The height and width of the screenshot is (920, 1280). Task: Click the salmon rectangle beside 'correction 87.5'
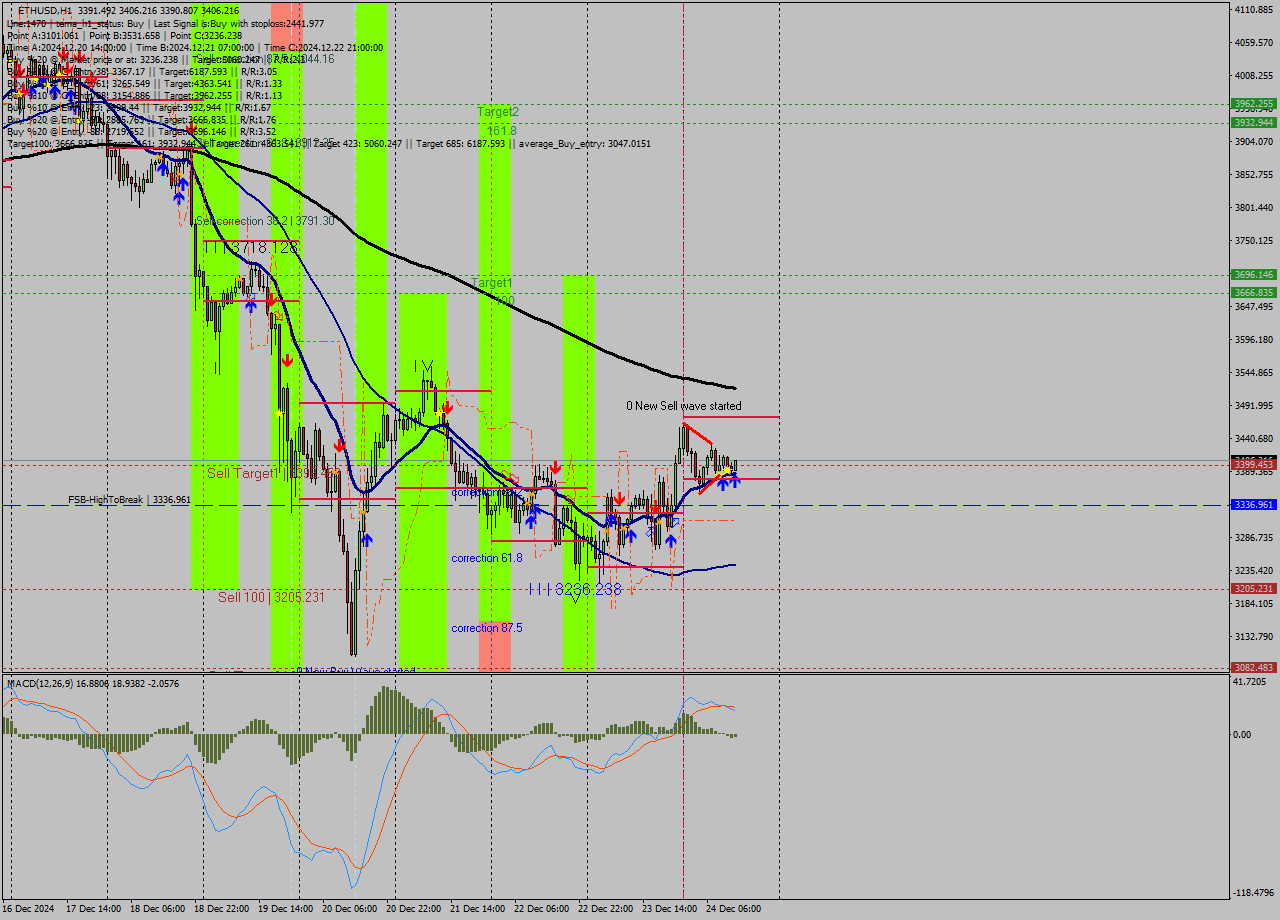[495, 645]
